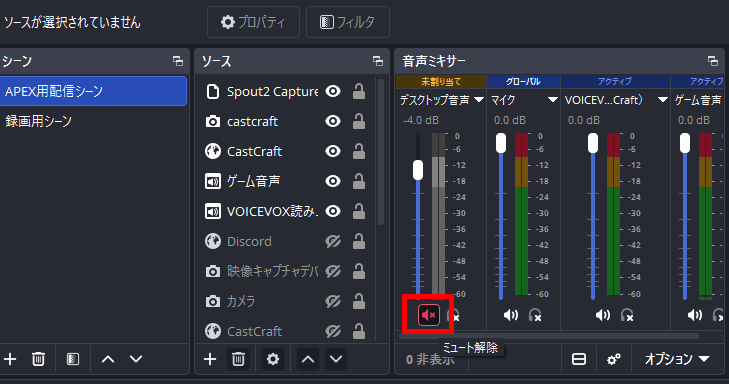The width and height of the screenshot is (729, 384).
Task: Unmute the デスクトップ音声 channel
Action: tap(429, 315)
